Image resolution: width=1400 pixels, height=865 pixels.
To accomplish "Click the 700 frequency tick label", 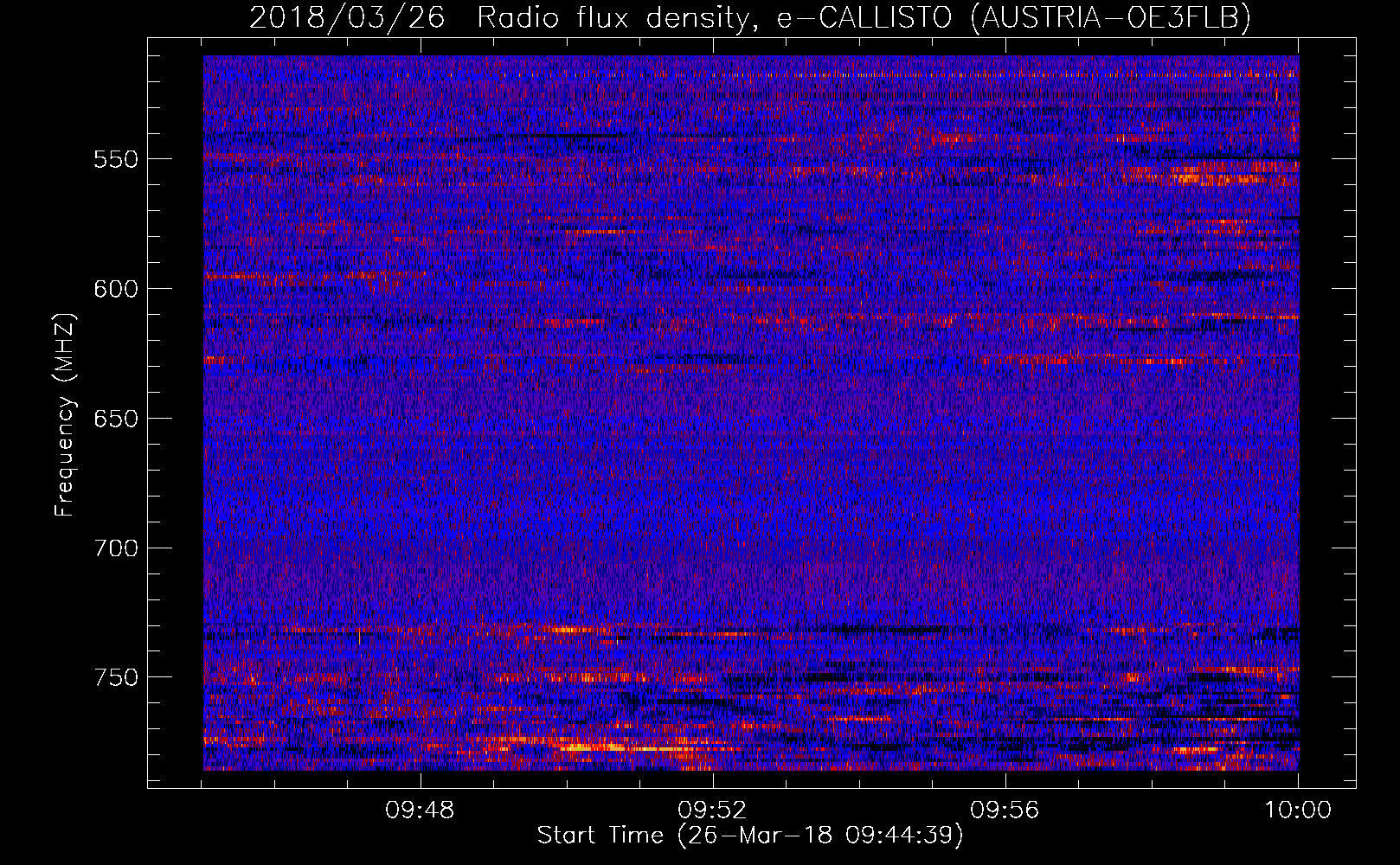I will pyautogui.click(x=116, y=548).
